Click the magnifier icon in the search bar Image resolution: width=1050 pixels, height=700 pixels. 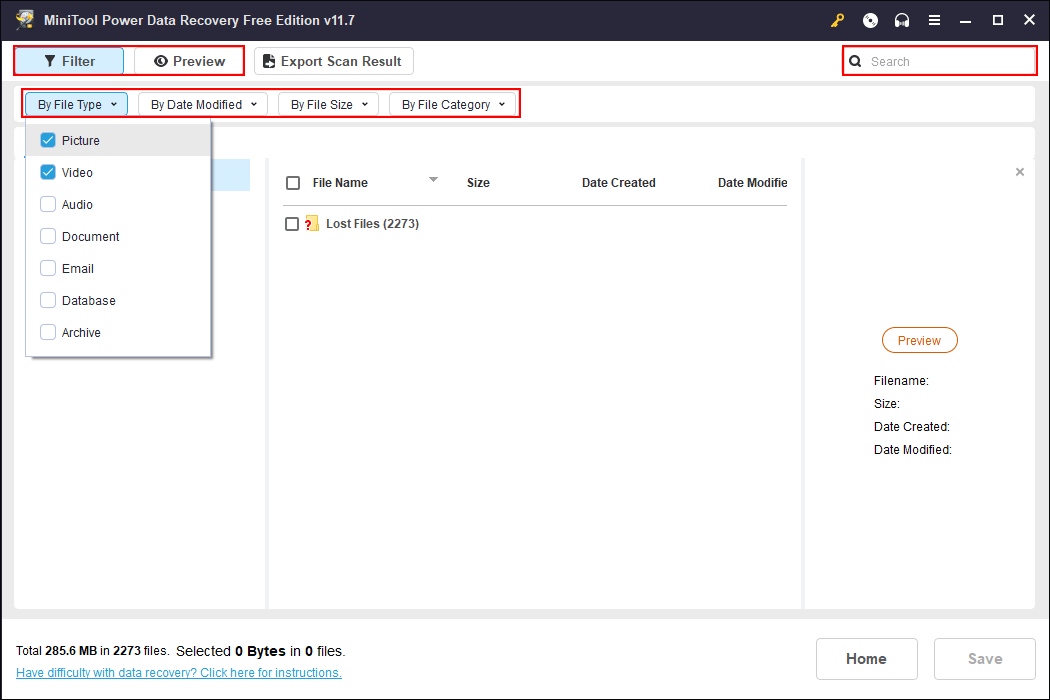[855, 61]
